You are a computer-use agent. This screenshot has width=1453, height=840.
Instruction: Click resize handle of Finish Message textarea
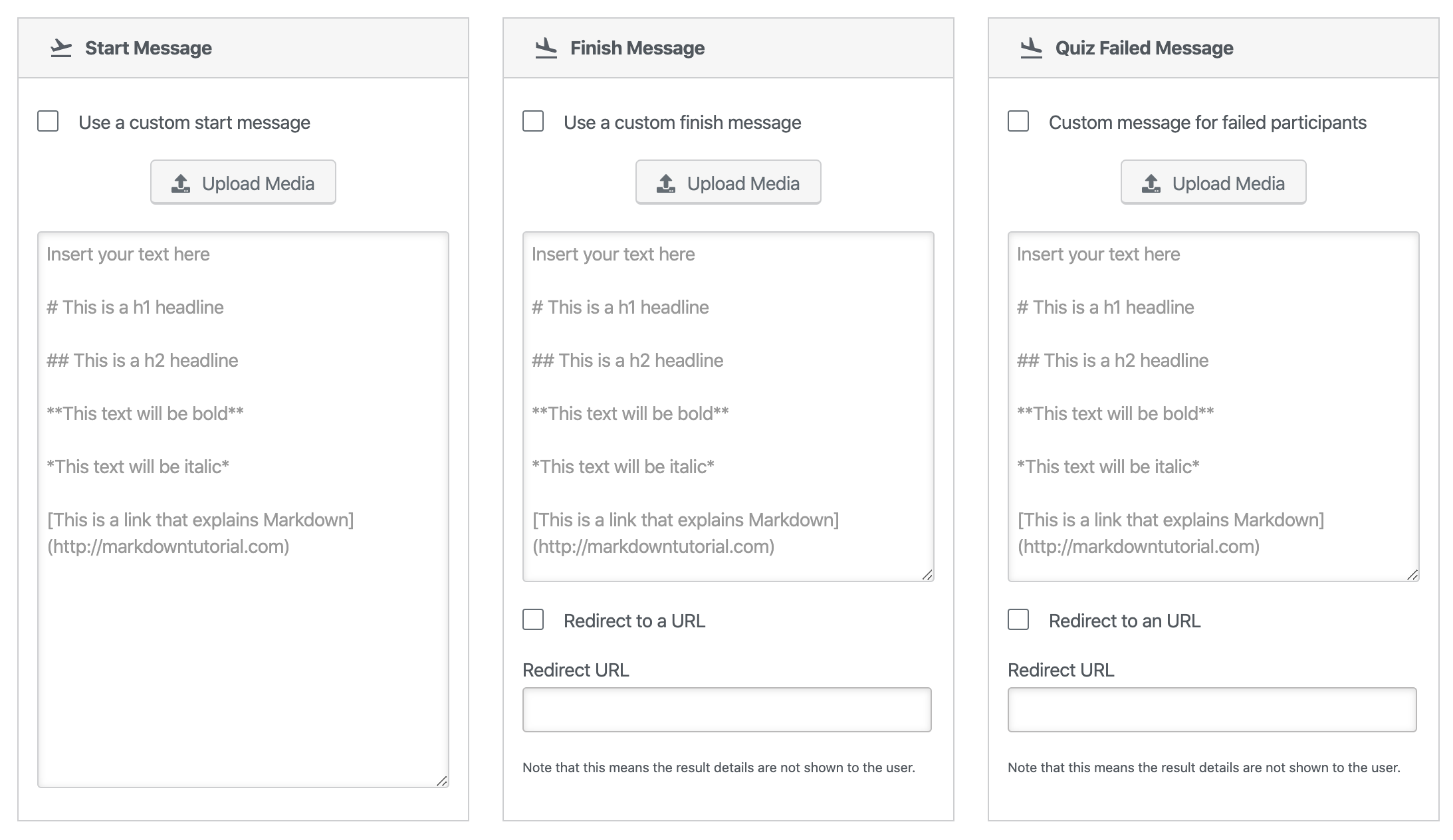tap(927, 575)
